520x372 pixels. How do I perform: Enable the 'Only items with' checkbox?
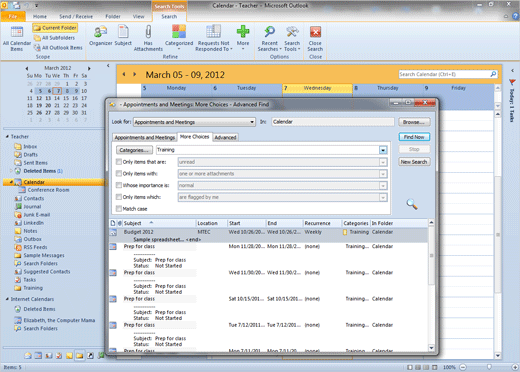point(118,173)
